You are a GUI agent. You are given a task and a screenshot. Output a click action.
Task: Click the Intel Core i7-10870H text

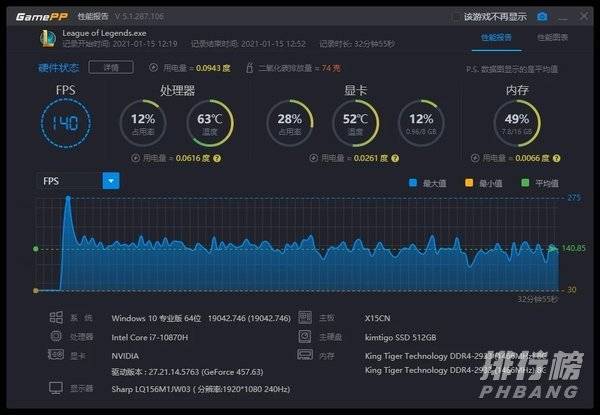(x=150, y=337)
